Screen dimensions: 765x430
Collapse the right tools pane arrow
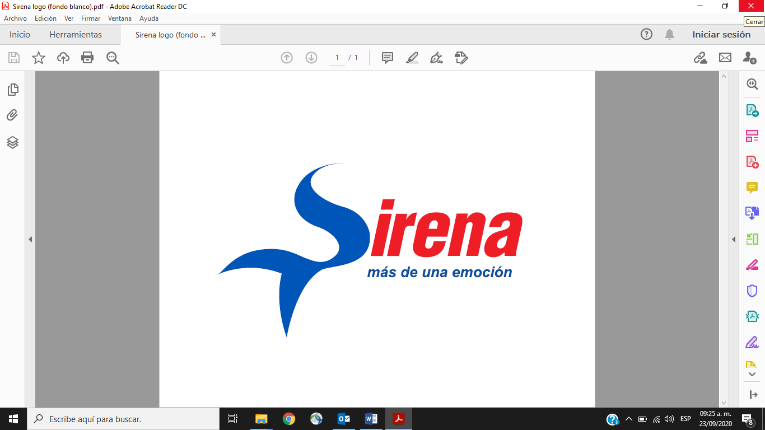[x=734, y=239]
